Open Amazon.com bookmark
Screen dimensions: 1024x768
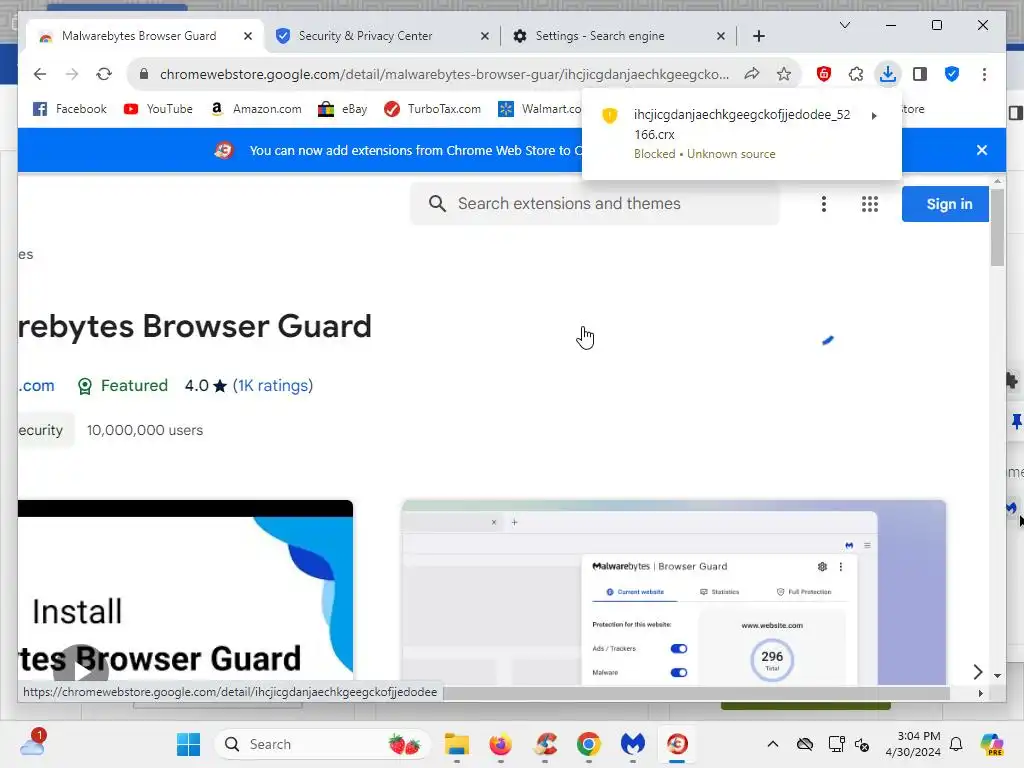click(x=256, y=109)
